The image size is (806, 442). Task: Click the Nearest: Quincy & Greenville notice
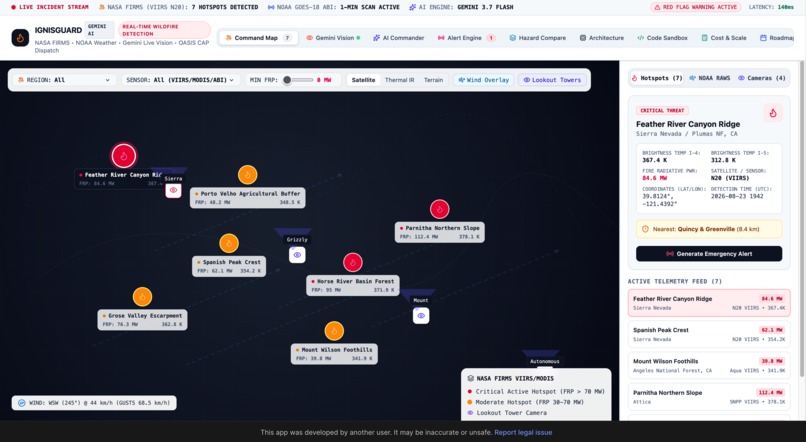(709, 229)
